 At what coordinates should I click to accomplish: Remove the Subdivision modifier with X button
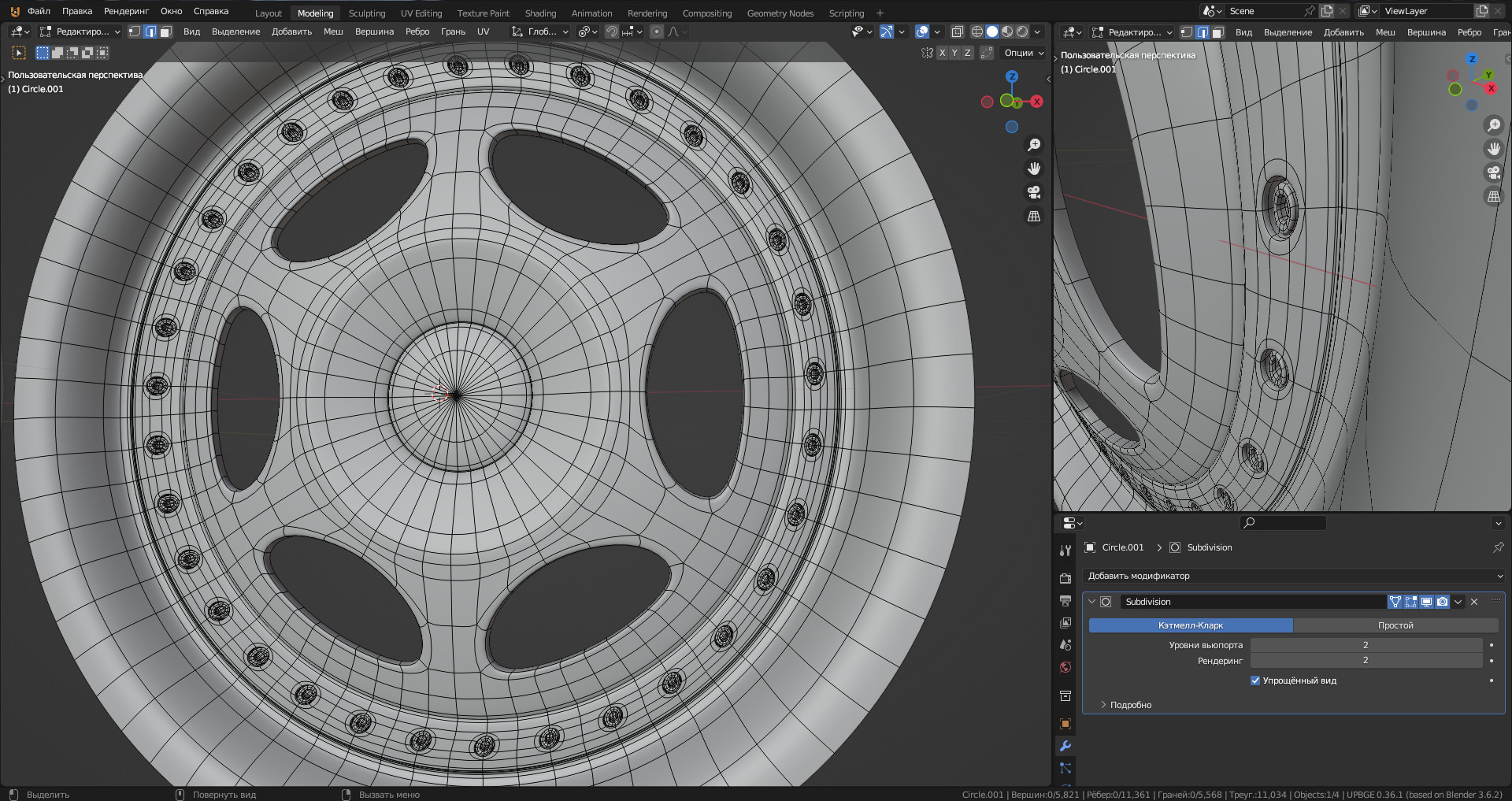point(1474,602)
